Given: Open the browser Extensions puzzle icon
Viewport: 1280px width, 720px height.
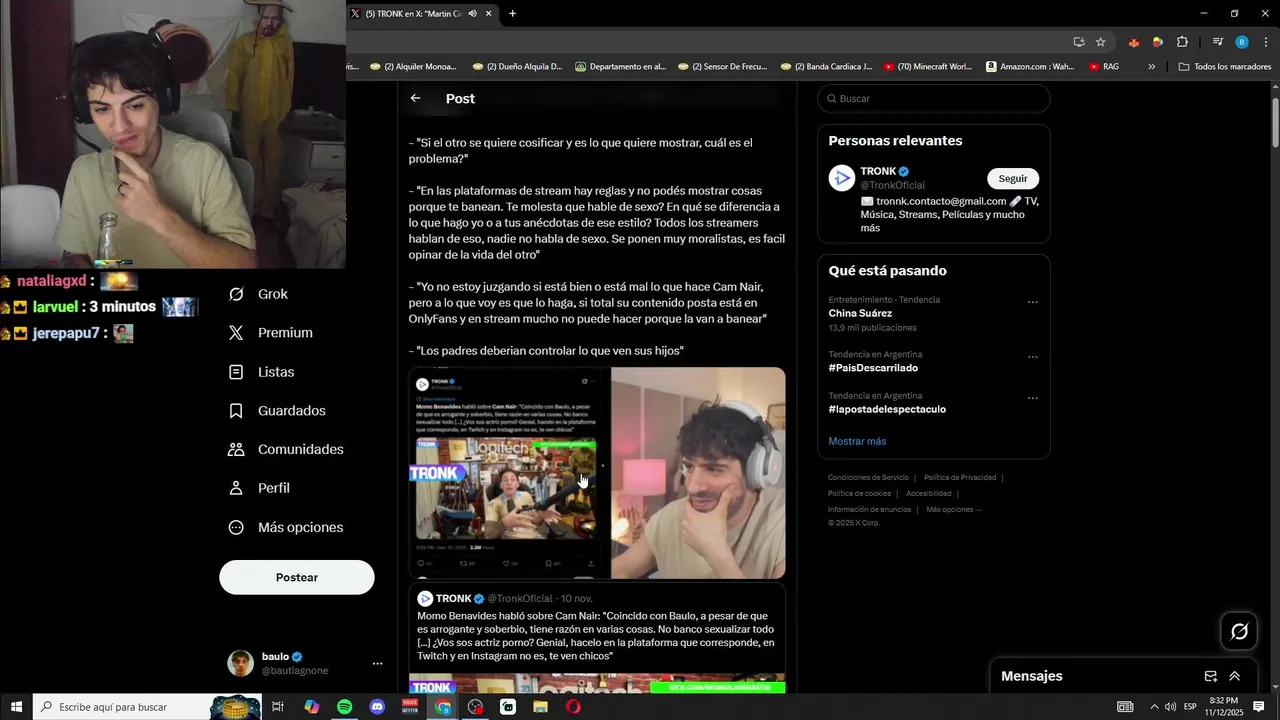Looking at the screenshot, I should (1182, 42).
